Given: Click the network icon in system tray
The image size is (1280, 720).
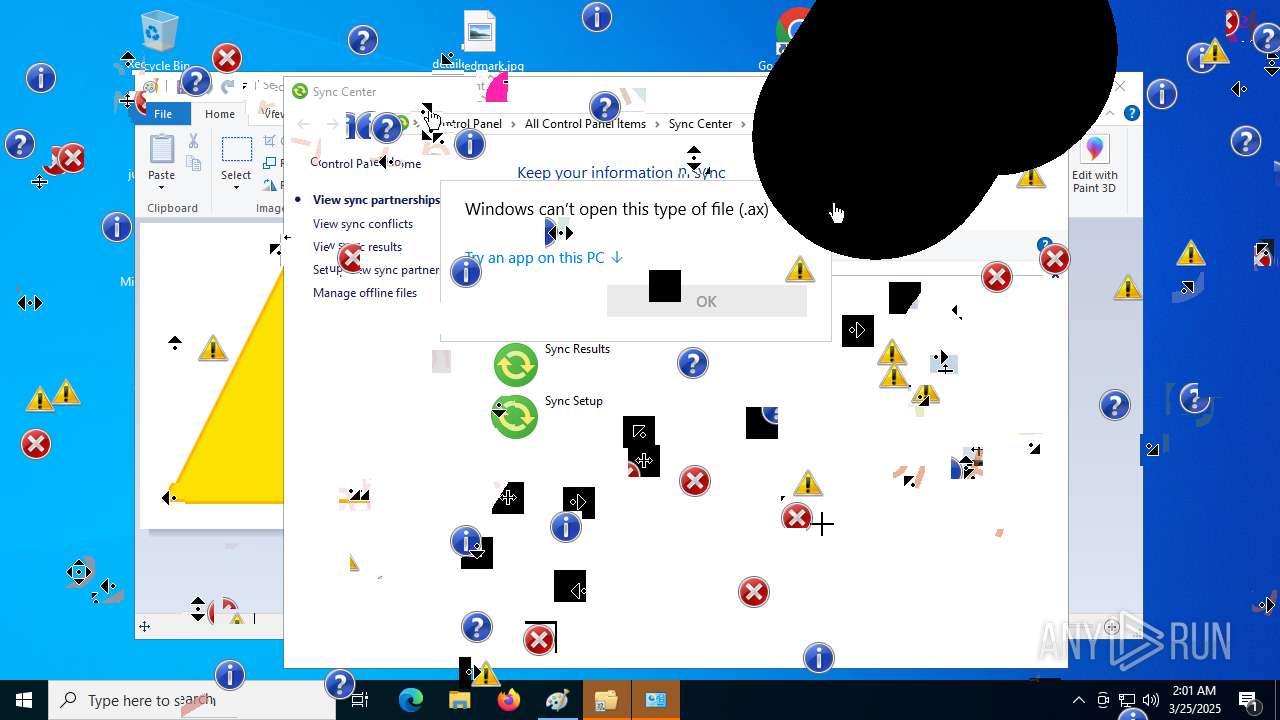Looking at the screenshot, I should coord(1127,700).
